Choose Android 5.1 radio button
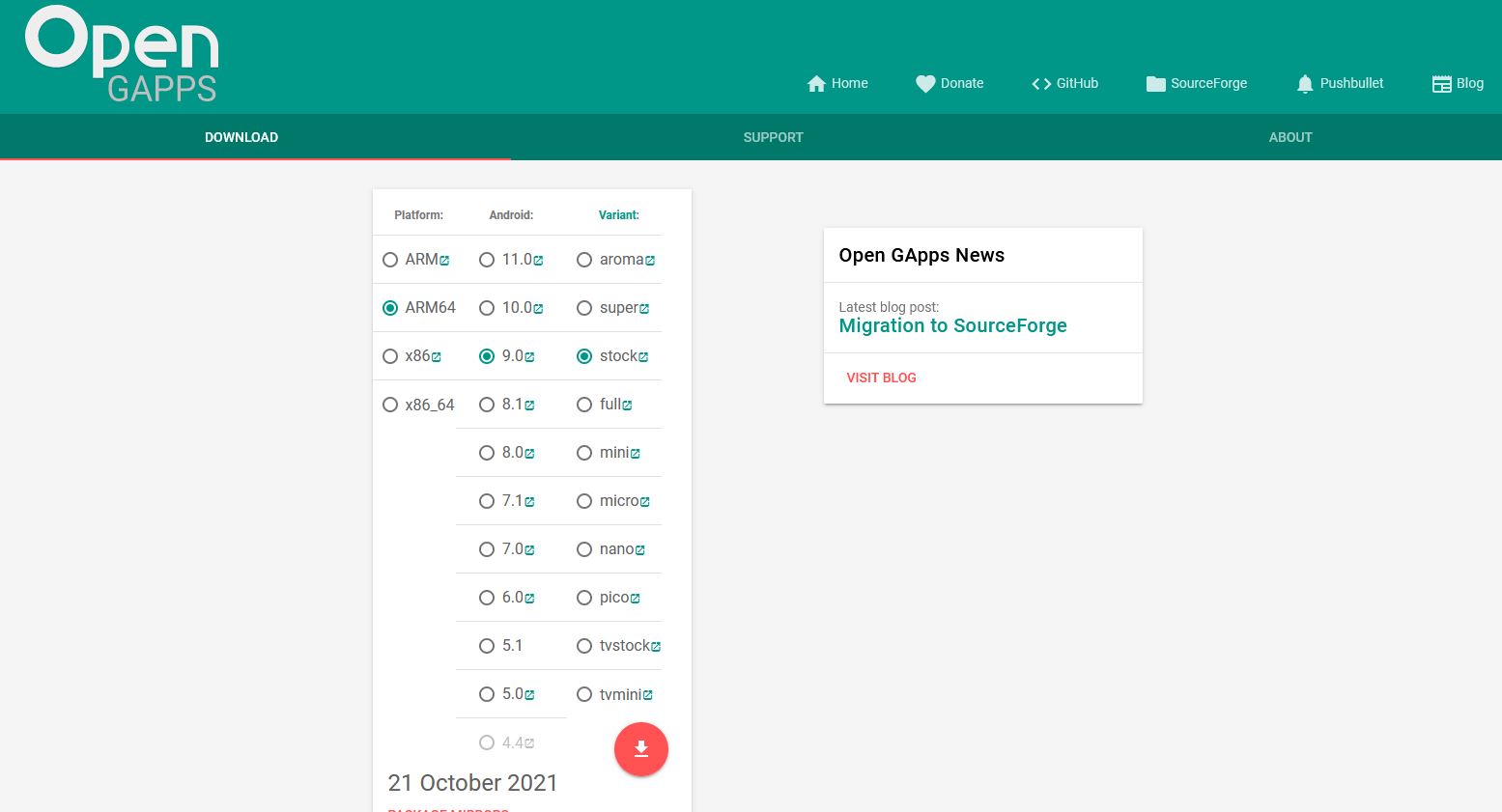 (487, 646)
